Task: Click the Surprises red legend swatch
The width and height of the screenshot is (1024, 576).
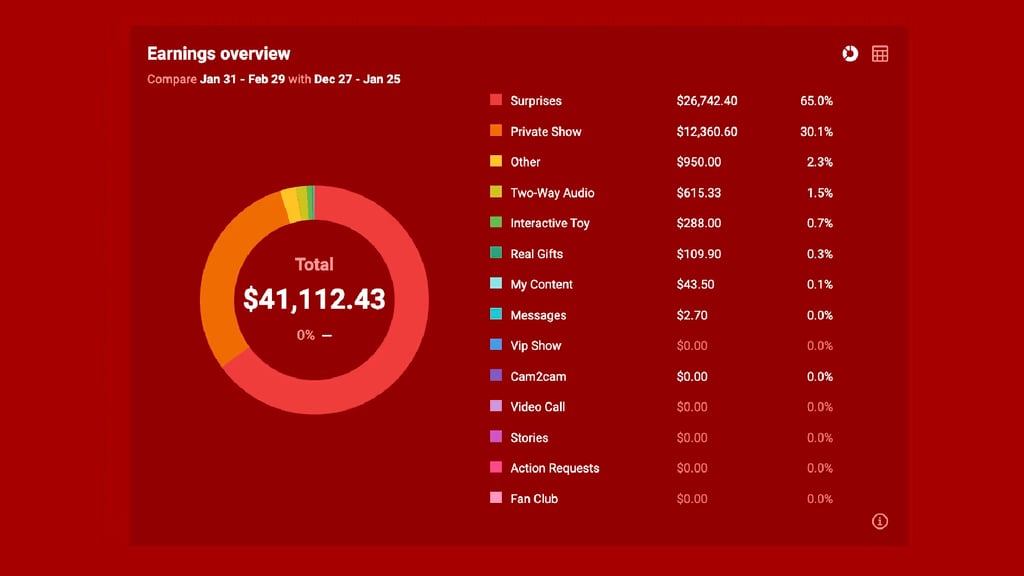Action: tap(496, 100)
